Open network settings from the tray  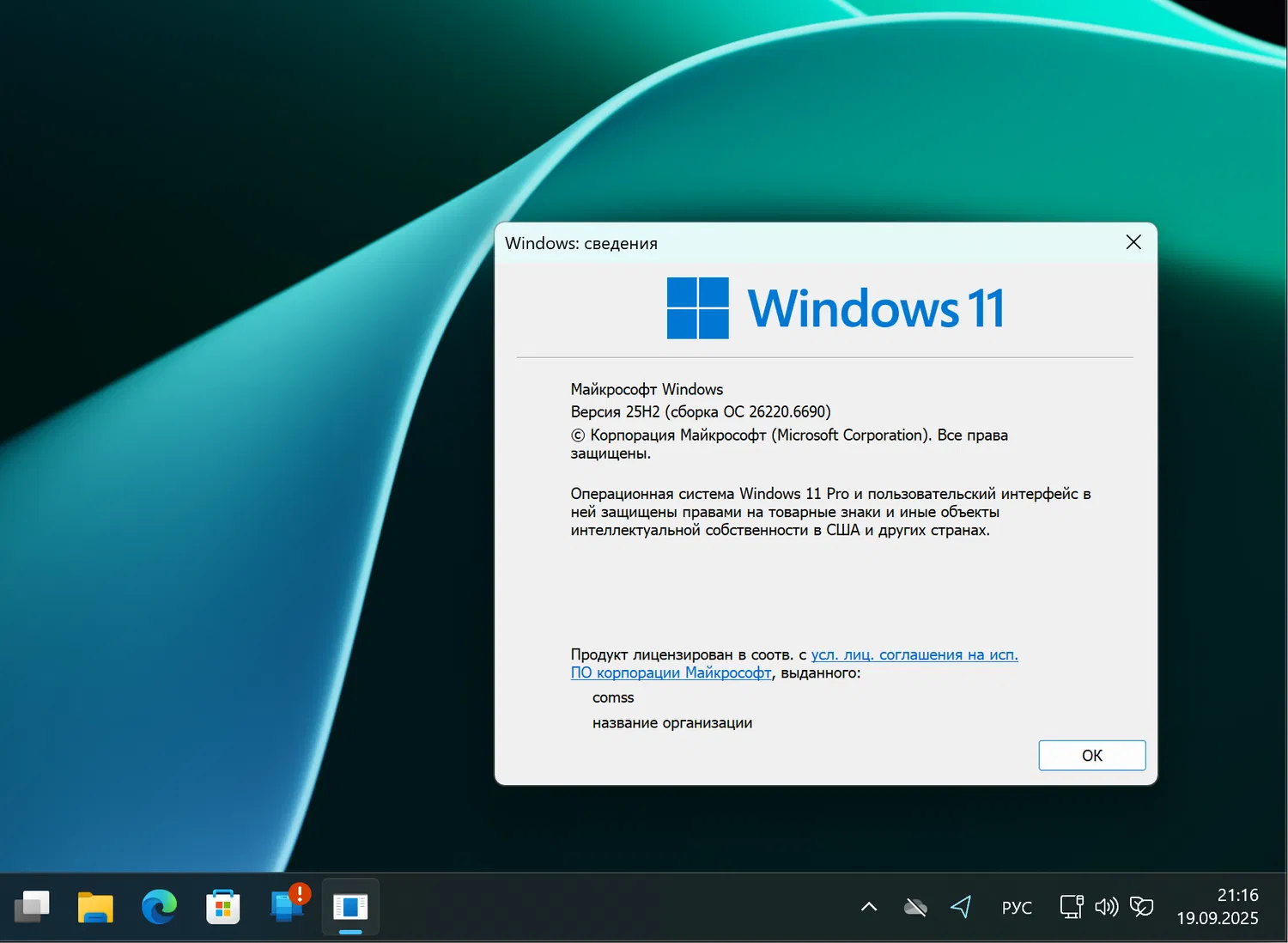(x=1071, y=906)
